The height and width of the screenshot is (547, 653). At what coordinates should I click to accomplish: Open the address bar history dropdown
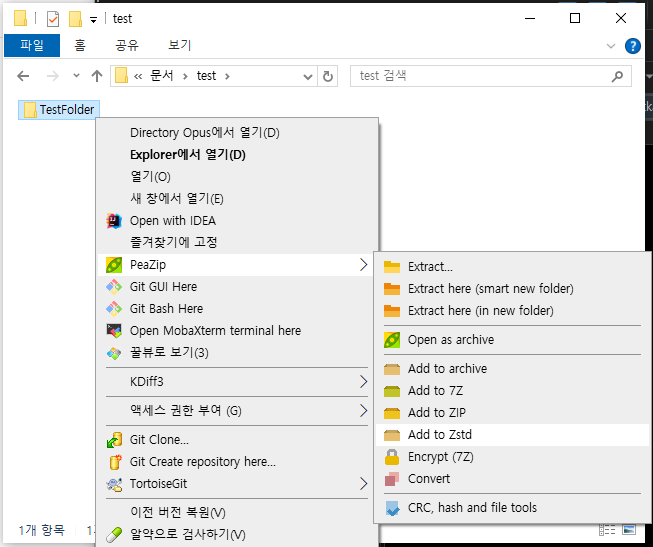click(x=308, y=77)
